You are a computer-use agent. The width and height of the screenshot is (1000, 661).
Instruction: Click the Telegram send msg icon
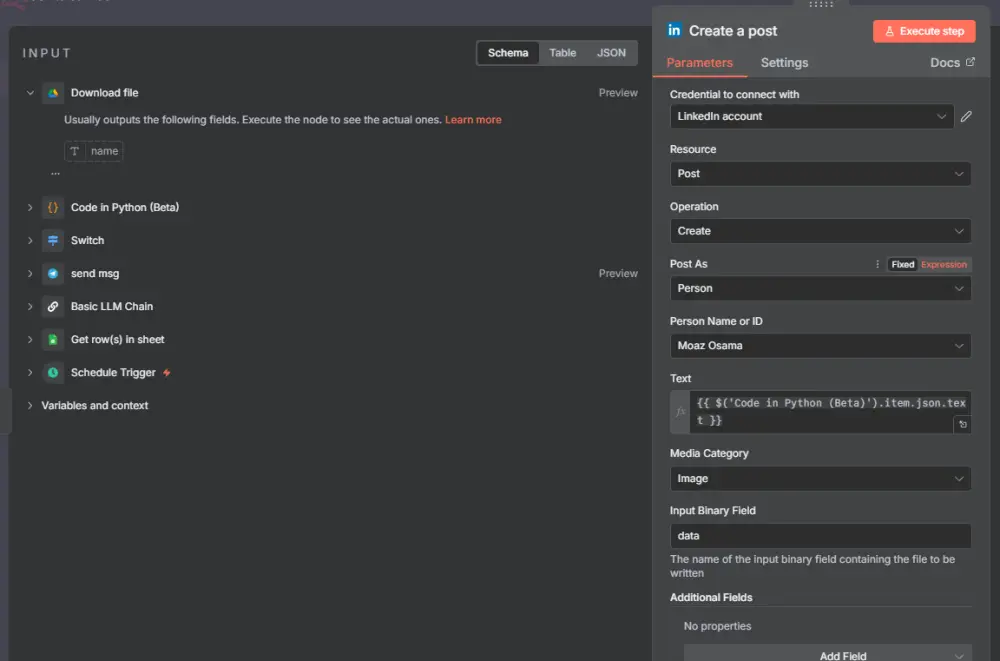pyautogui.click(x=53, y=274)
